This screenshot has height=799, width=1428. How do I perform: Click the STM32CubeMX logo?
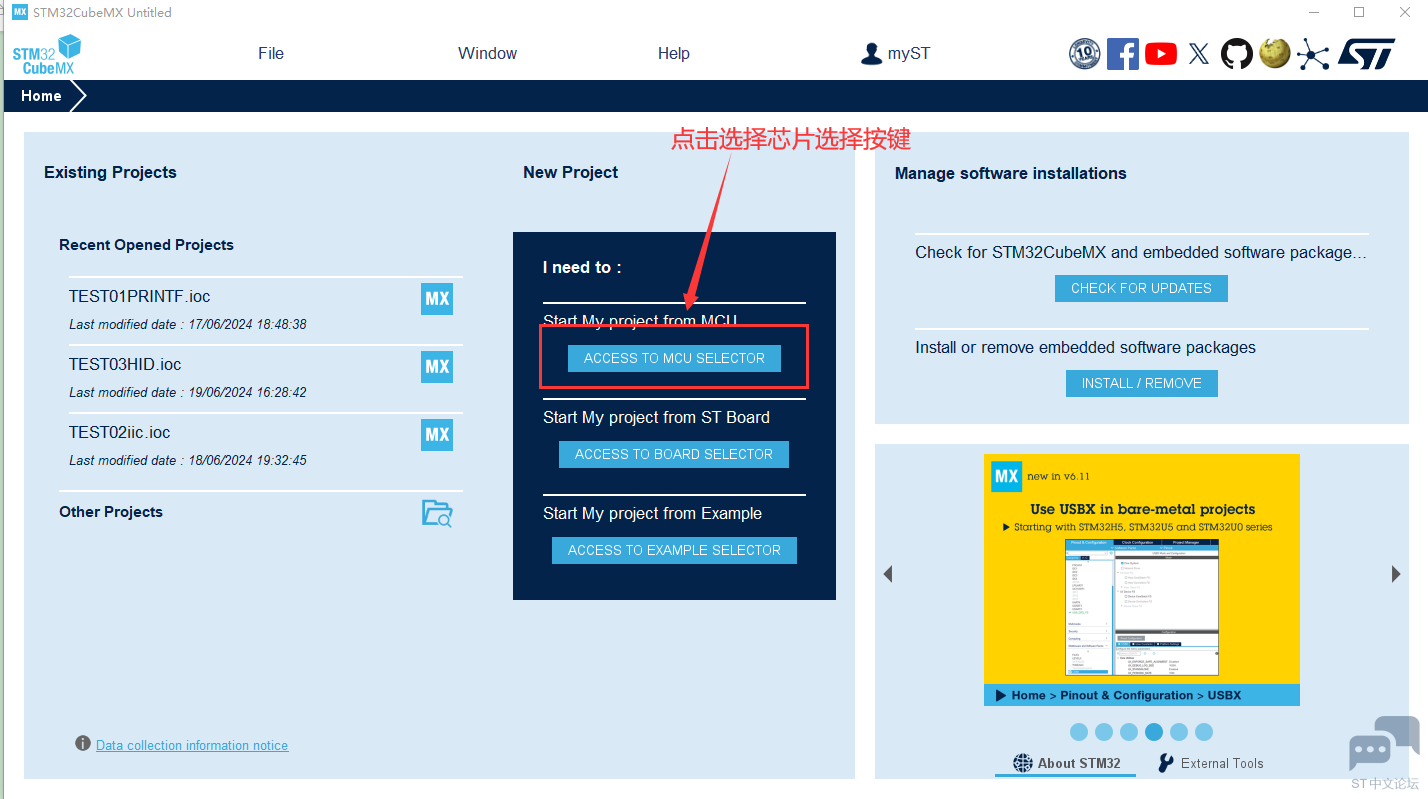tap(47, 54)
